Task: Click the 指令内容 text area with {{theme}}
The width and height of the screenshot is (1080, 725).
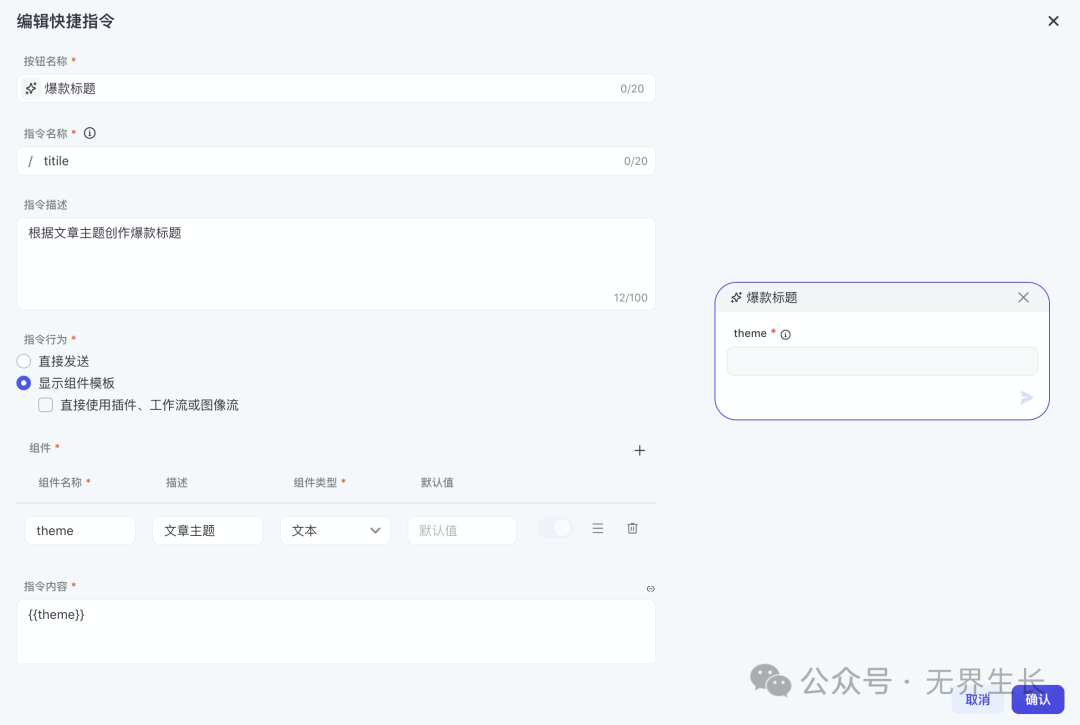Action: tap(336, 631)
